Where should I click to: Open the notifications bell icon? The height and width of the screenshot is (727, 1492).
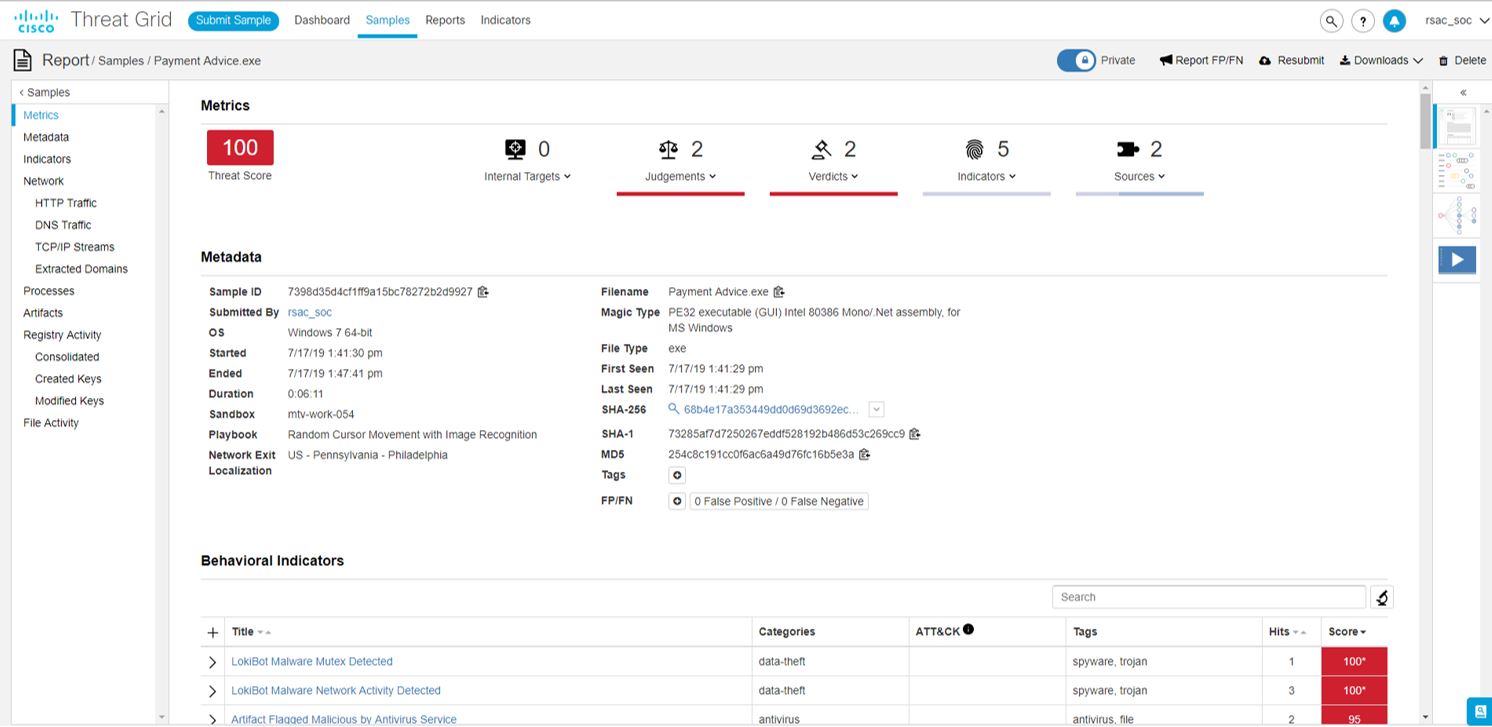click(1394, 21)
